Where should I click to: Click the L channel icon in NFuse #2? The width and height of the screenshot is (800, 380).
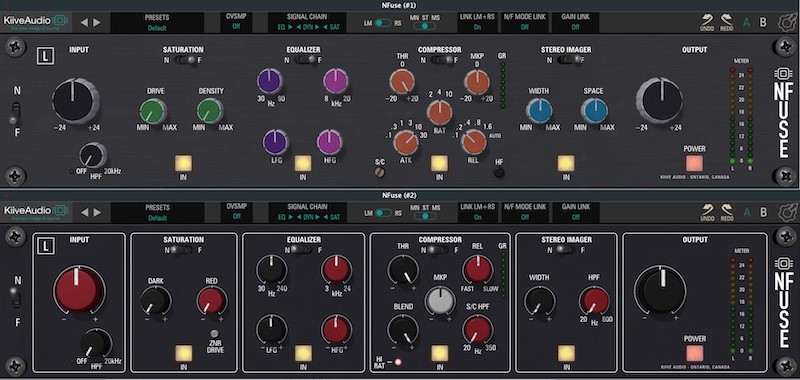point(45,247)
